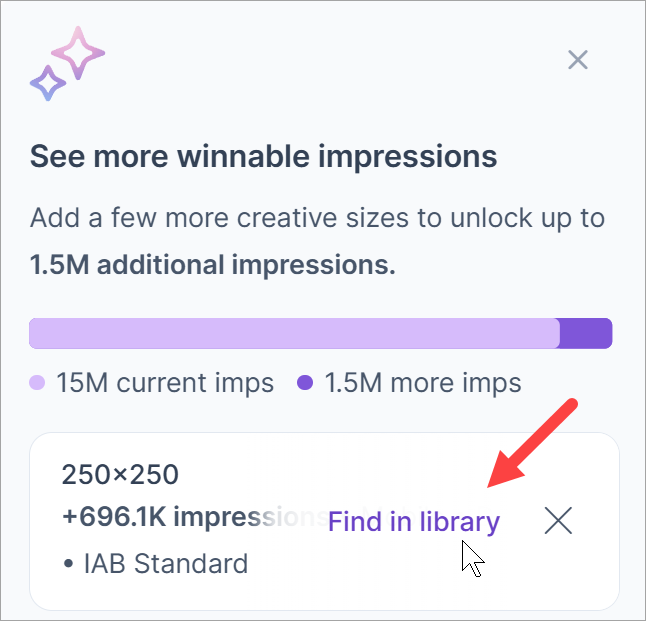Viewport: 646px width, 621px height.
Task: Select the 15M current imps legend label
Action: 165,383
